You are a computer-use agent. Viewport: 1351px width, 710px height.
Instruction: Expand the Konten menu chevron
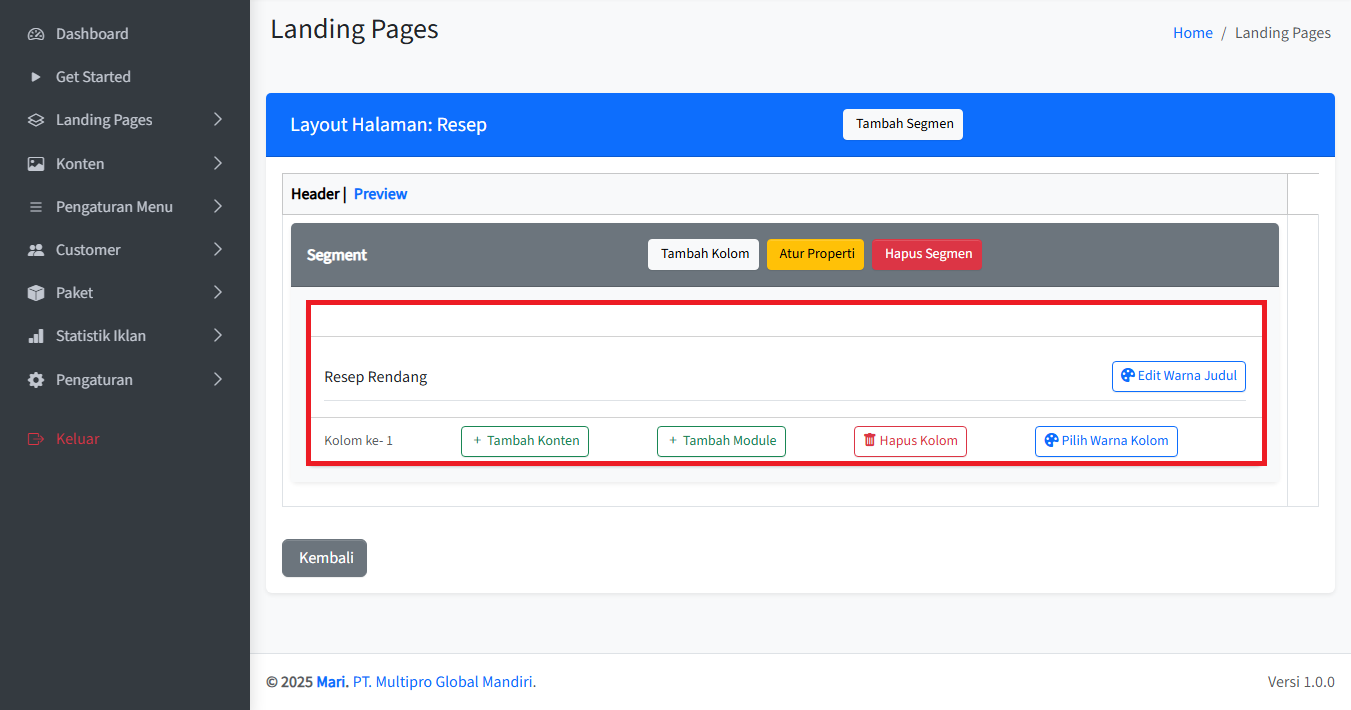point(218,164)
